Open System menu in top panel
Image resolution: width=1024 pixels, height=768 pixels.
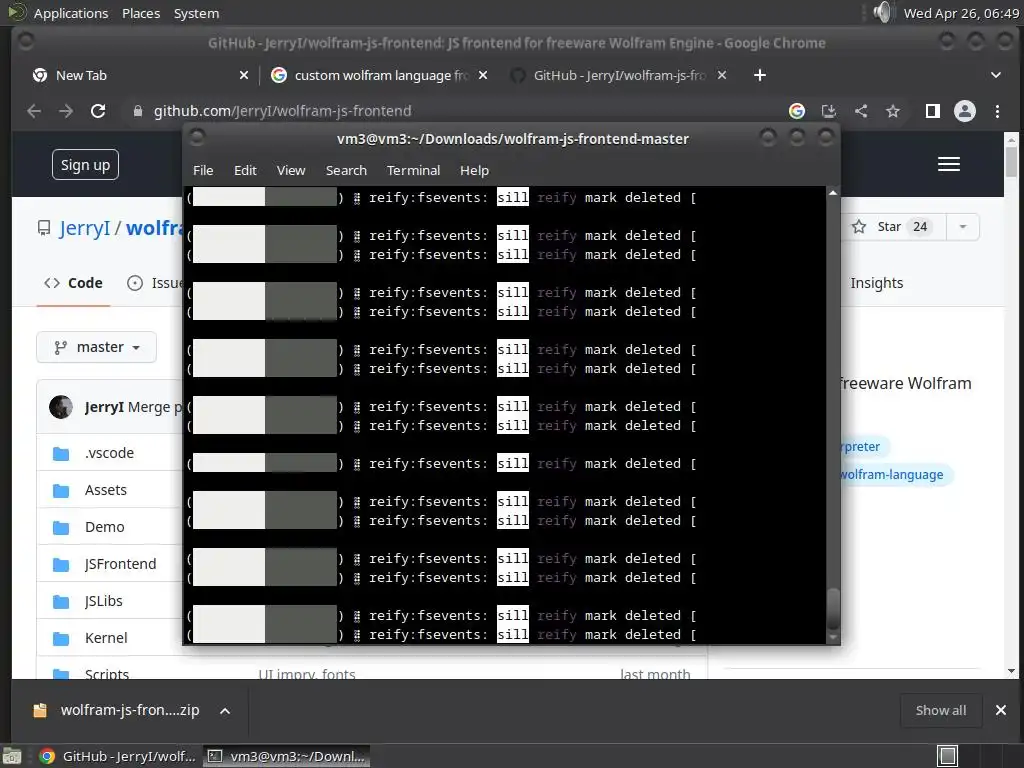point(196,13)
